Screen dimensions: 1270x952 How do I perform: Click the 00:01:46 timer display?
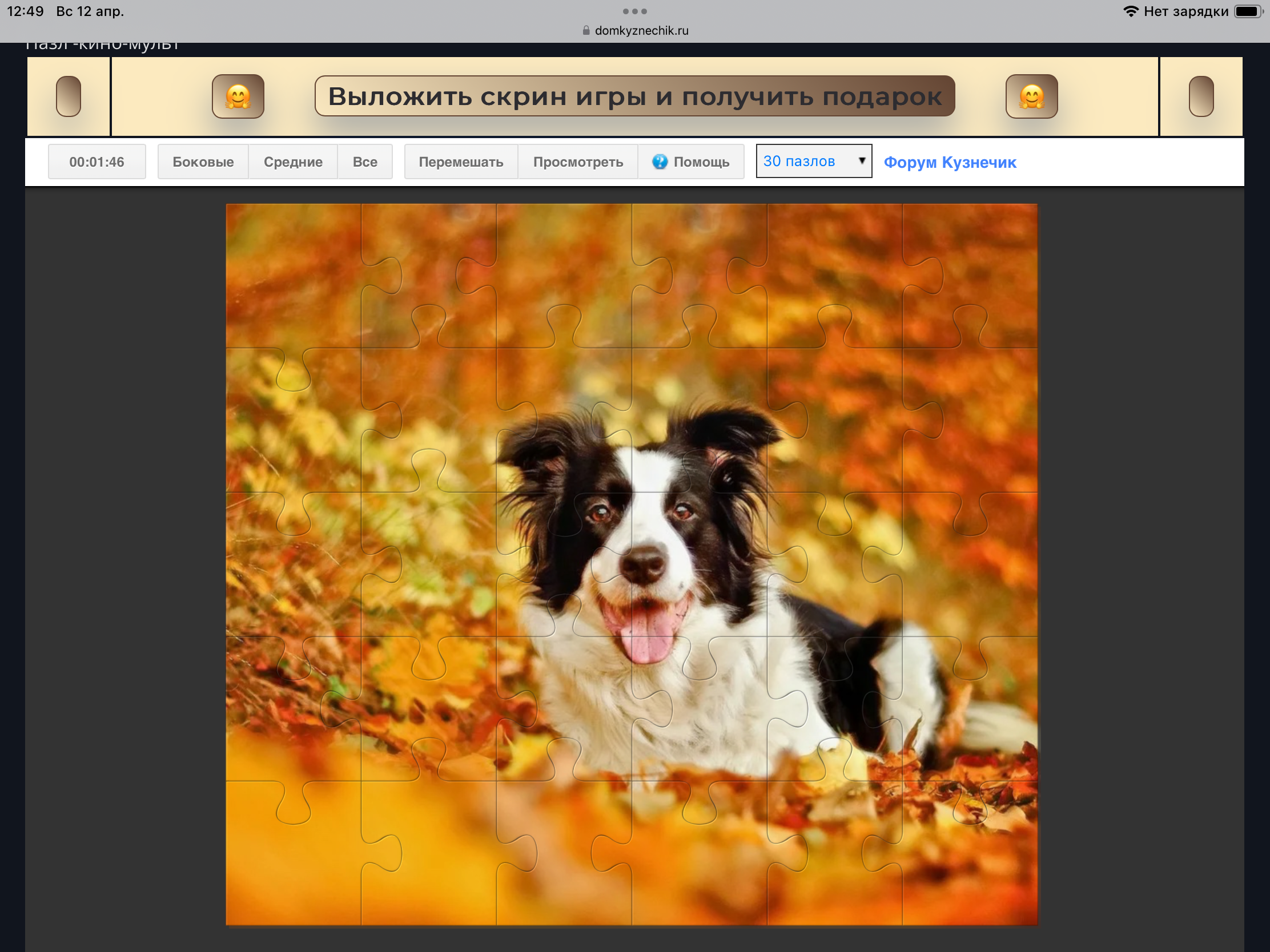click(x=97, y=162)
